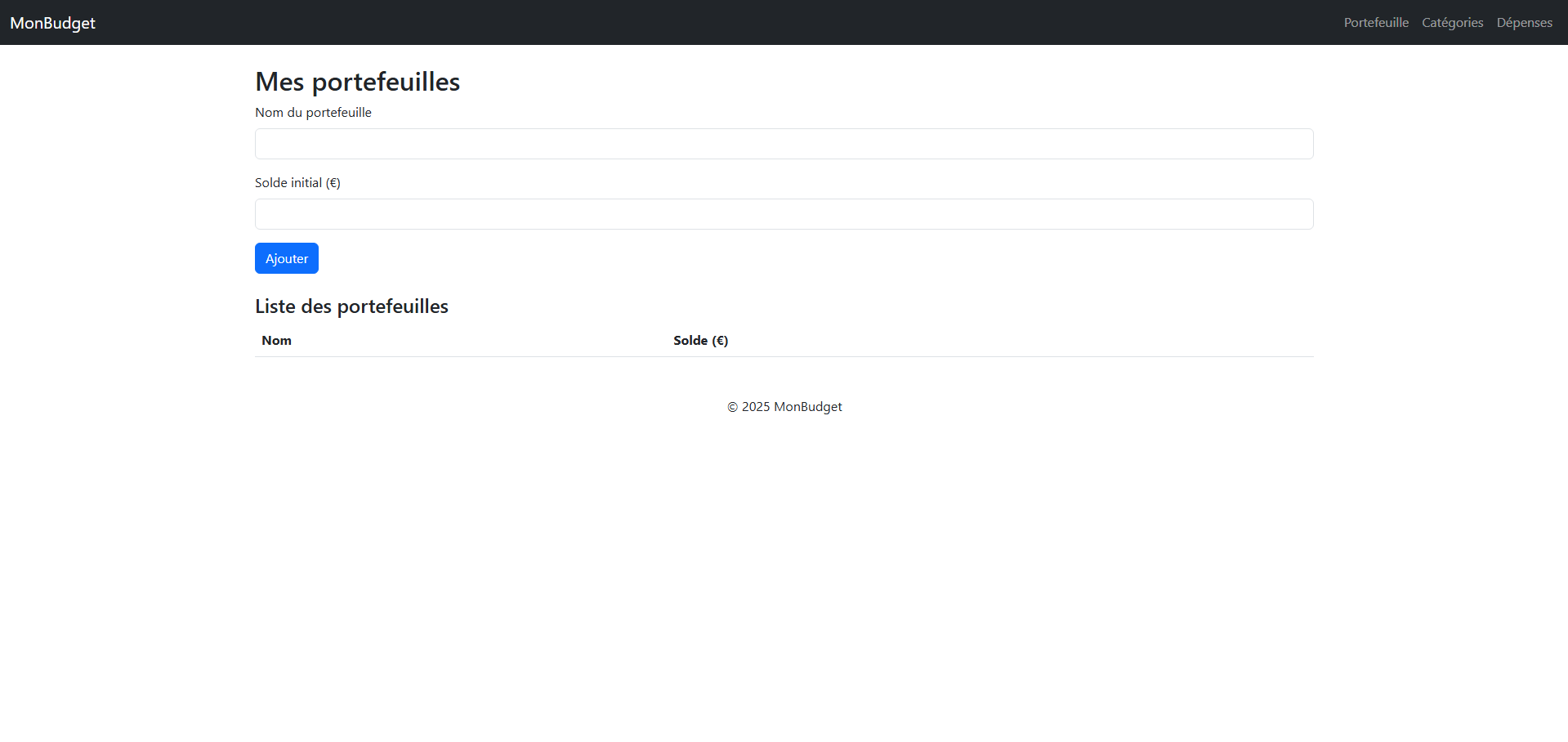This screenshot has width=1568, height=742.
Task: Open the Dépenses navigation link
Action: 1524,23
